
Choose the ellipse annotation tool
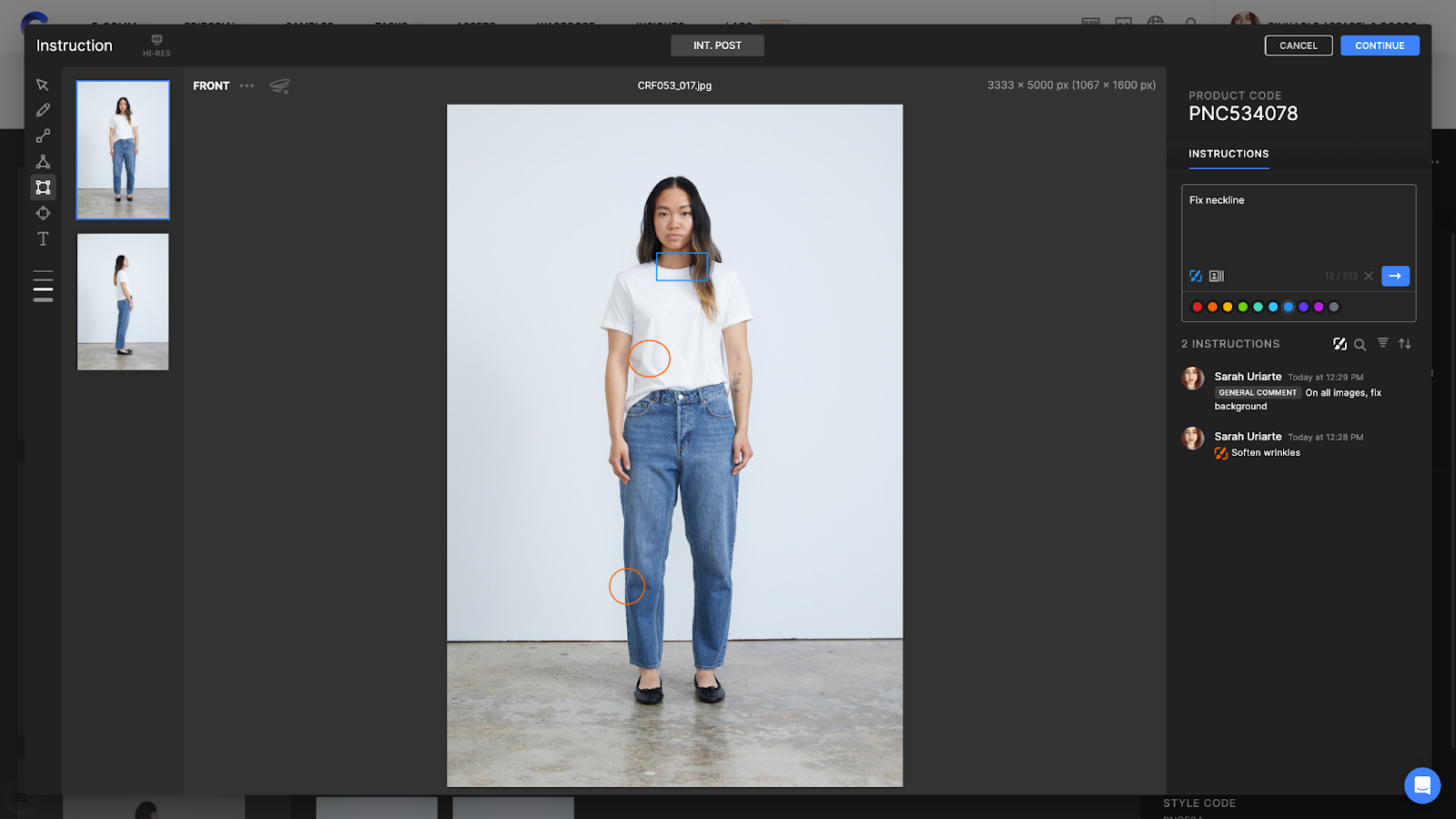click(x=43, y=213)
